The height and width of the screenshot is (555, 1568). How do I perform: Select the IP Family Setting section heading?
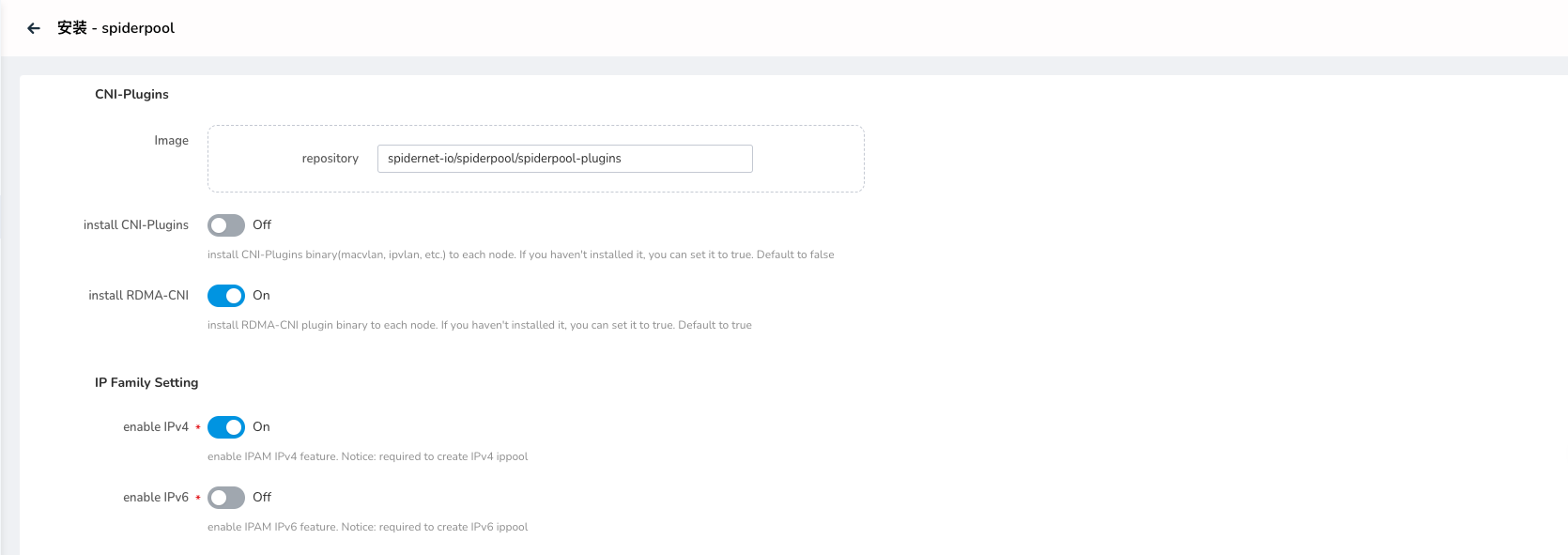tap(146, 383)
